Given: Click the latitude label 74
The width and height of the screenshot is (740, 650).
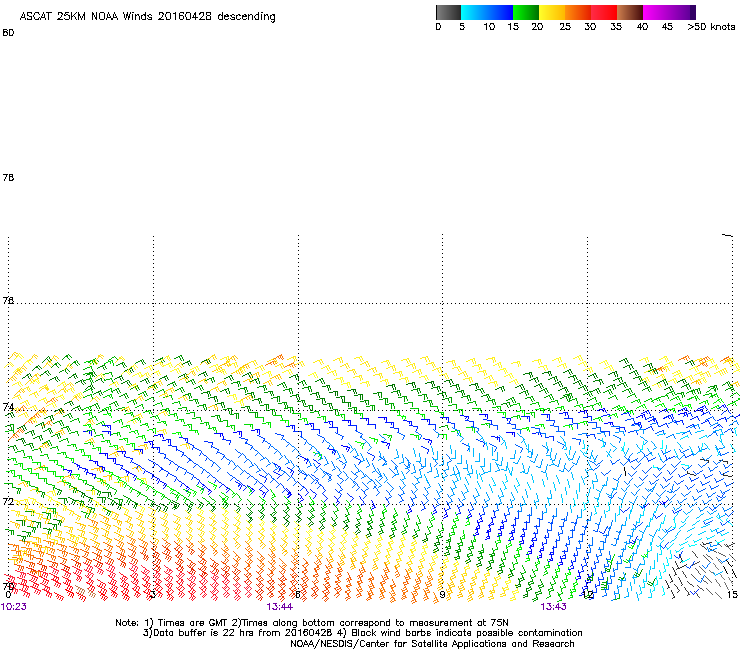Looking at the screenshot, I should coord(8,406).
